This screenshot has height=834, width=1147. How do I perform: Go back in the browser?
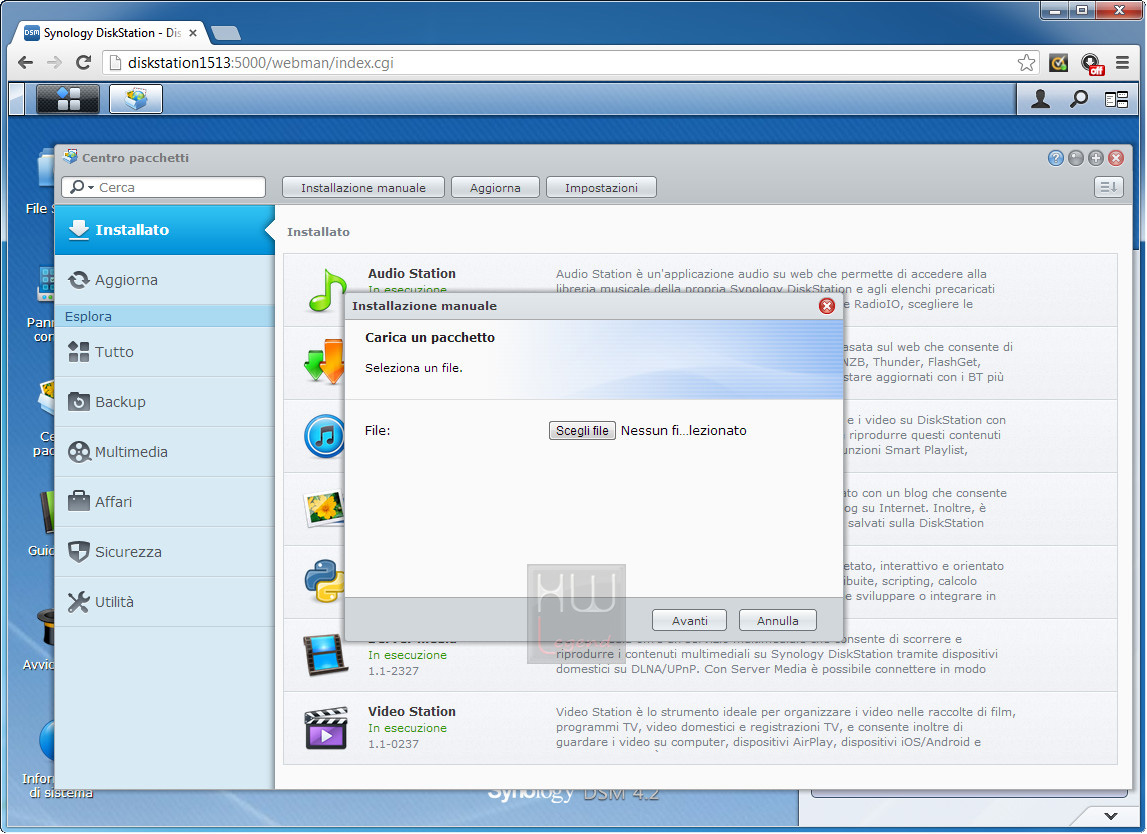pos(26,63)
